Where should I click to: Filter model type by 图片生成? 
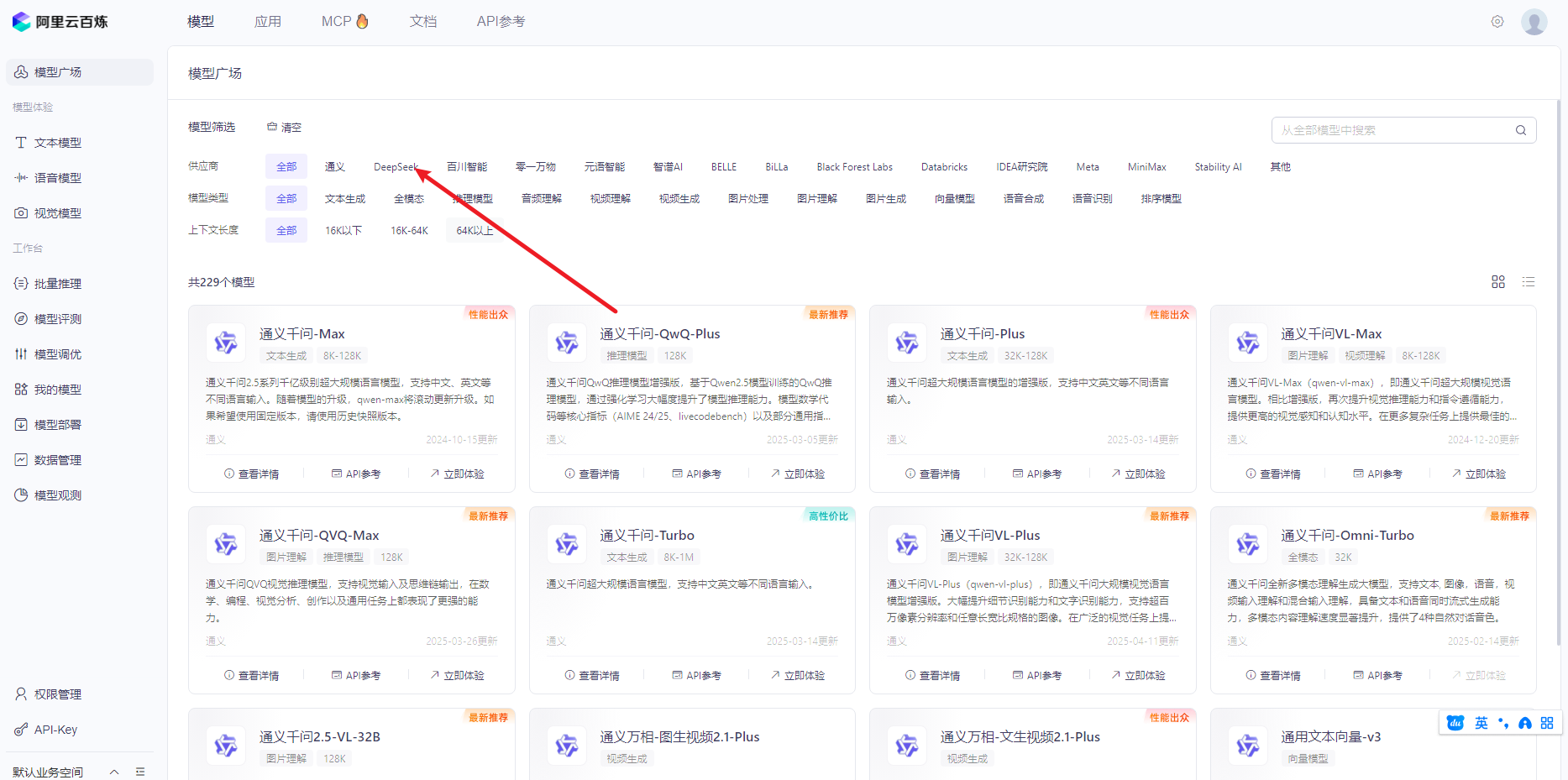[886, 199]
